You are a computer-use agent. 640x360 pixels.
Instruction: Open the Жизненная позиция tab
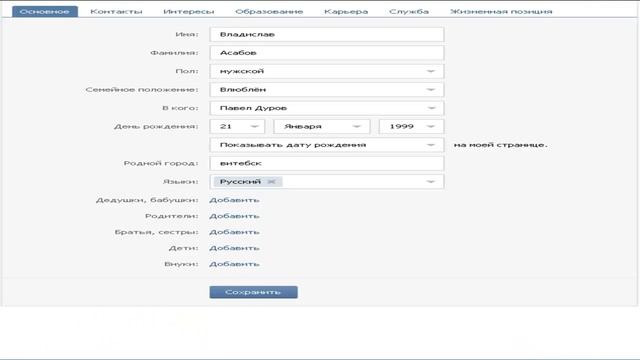pos(501,11)
